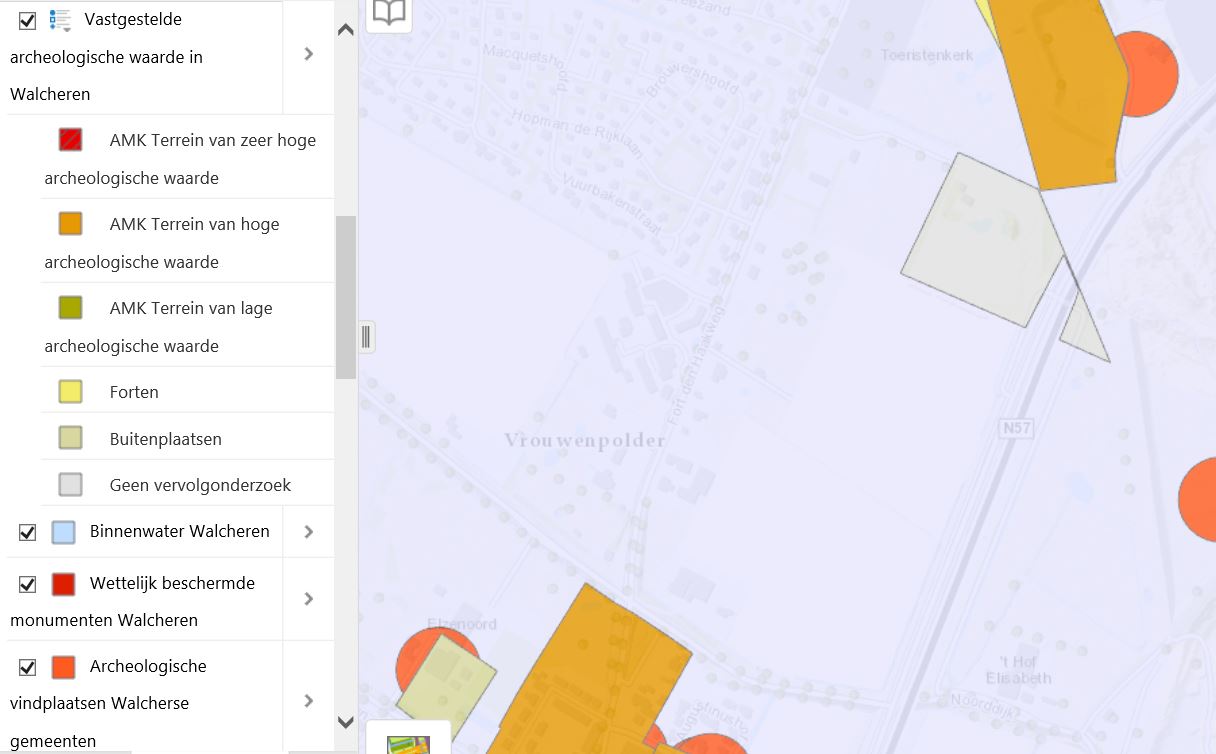
Task: Click the orange circle near Toeristenkerk
Action: 1152,73
